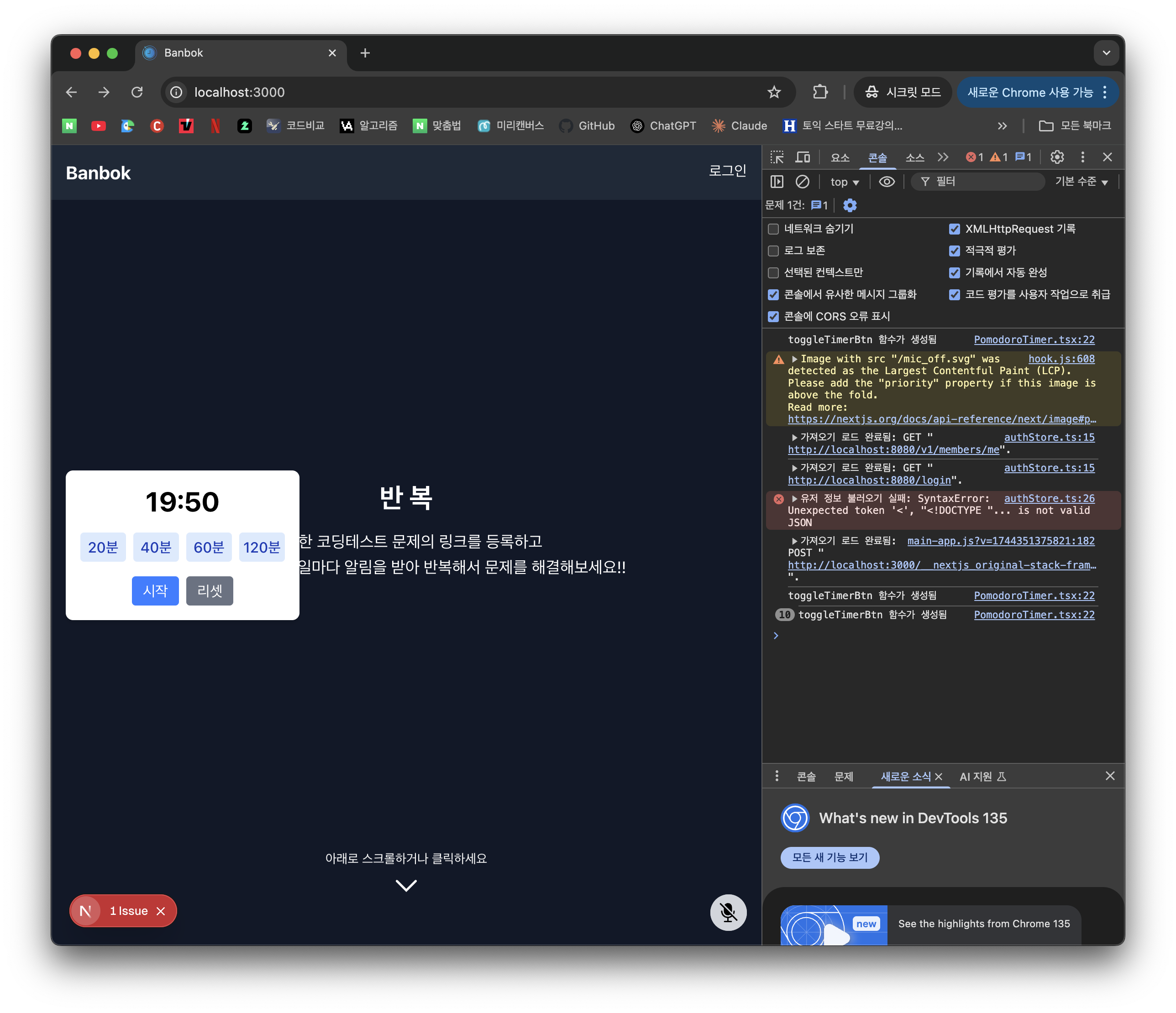Open the 기본 수준 log level dropdown
The image size is (1176, 1013).
pyautogui.click(x=1081, y=182)
